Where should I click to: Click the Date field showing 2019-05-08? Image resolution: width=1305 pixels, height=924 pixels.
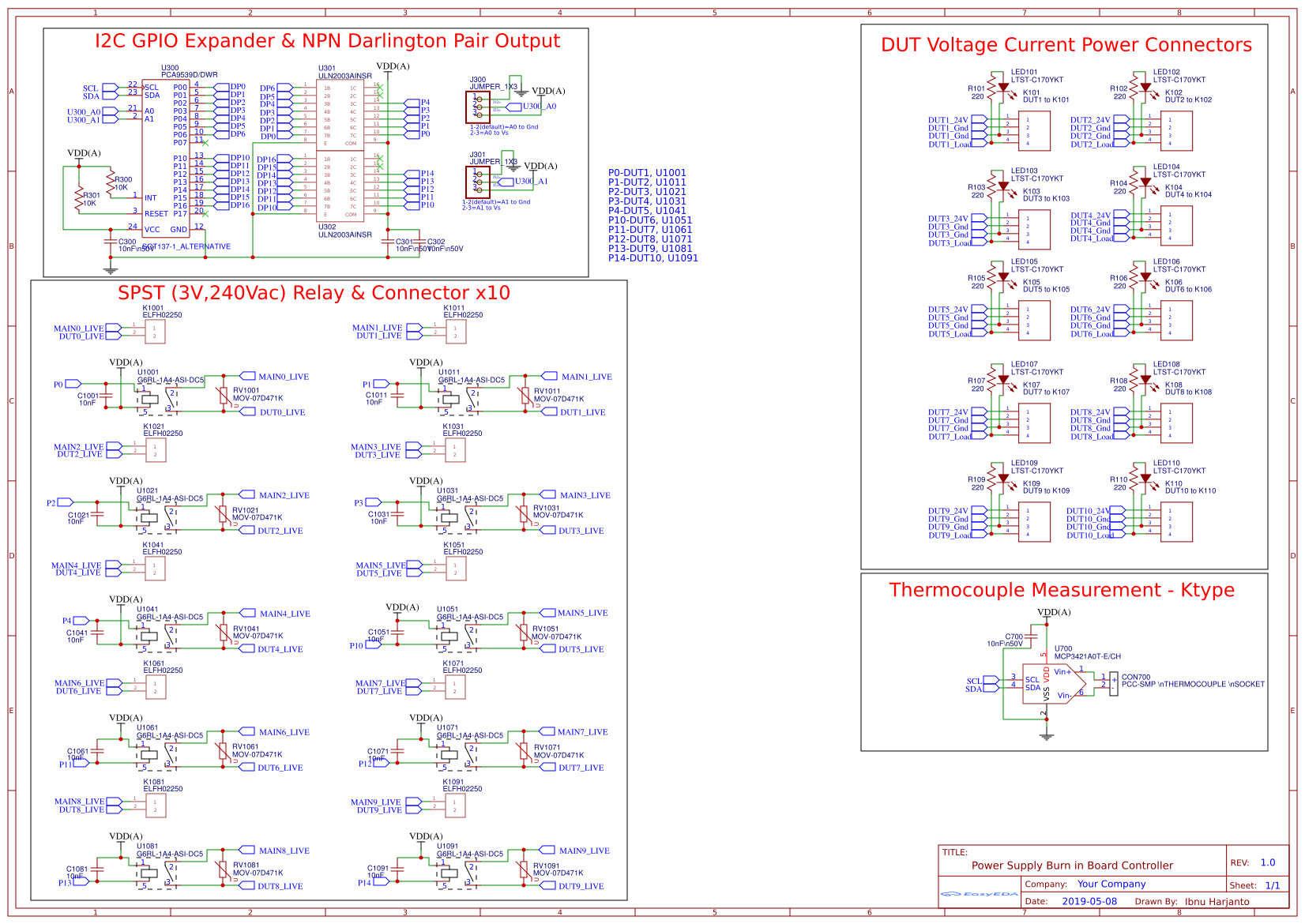(x=1090, y=900)
